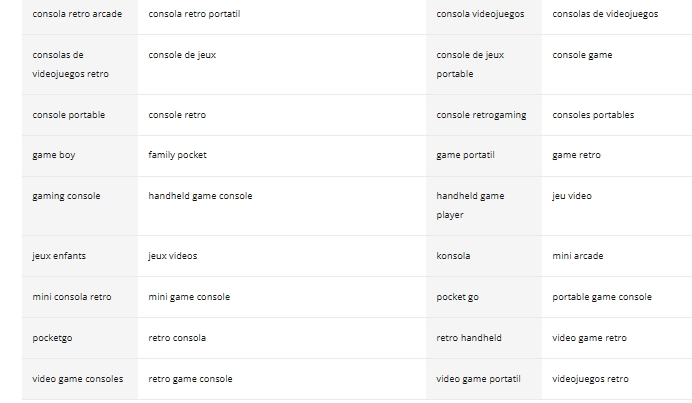Viewport: 692px width, 403px height.
Task: Select the 'console game' keyword cell
Action: click(617, 64)
